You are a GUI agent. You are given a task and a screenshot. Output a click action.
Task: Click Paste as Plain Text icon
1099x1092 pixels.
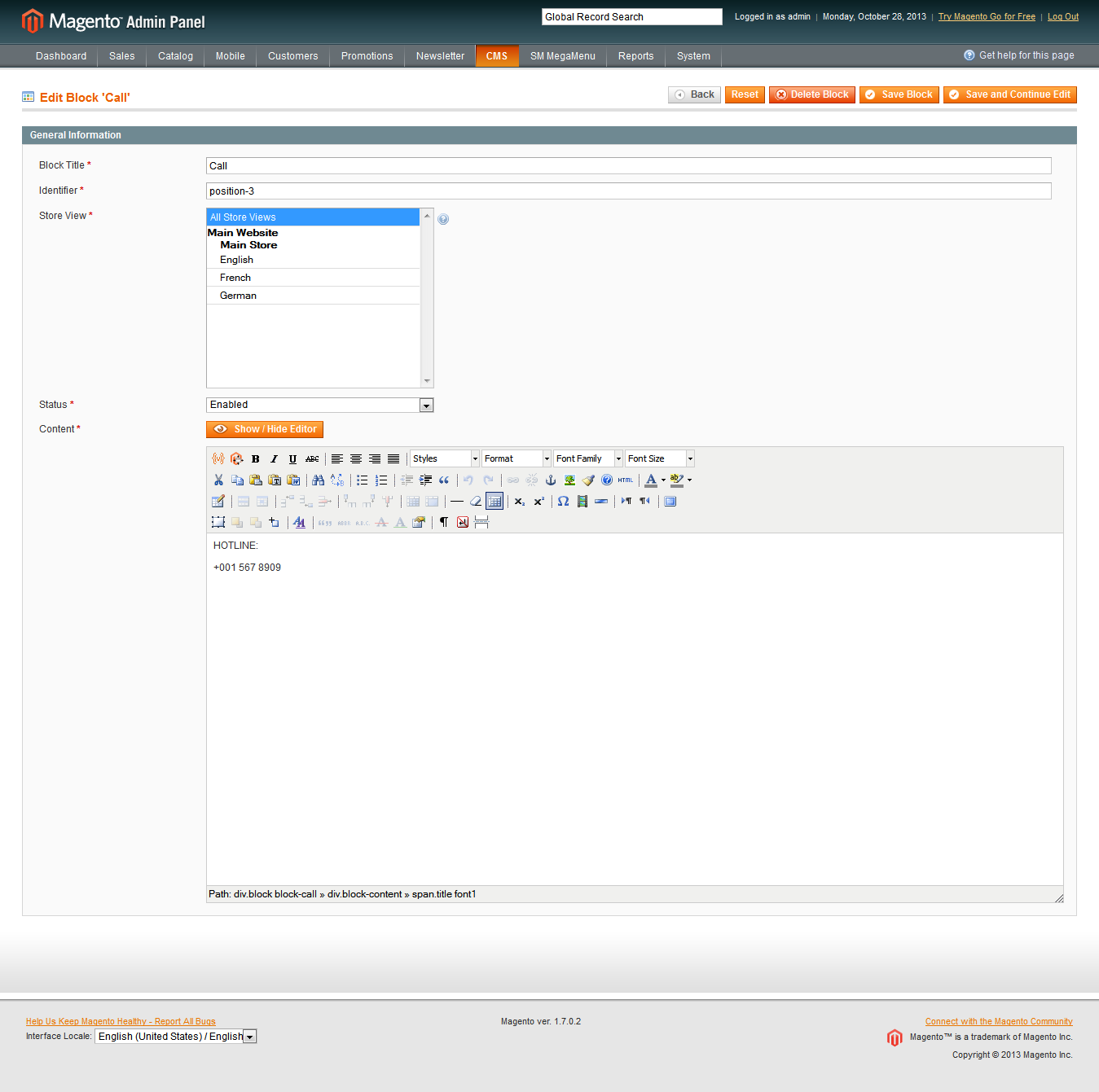click(x=275, y=480)
